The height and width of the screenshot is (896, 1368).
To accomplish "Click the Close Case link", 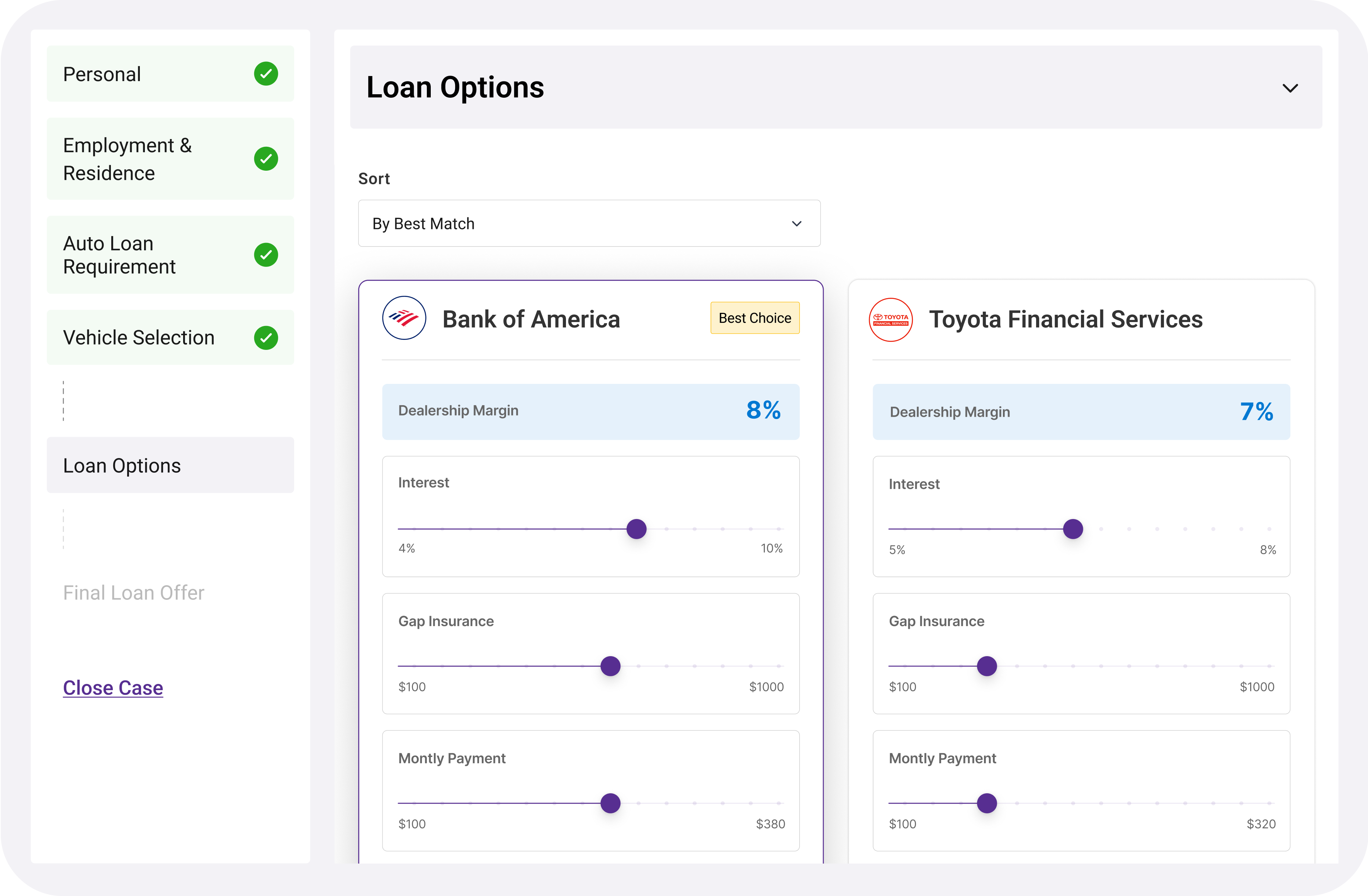I will pyautogui.click(x=113, y=687).
